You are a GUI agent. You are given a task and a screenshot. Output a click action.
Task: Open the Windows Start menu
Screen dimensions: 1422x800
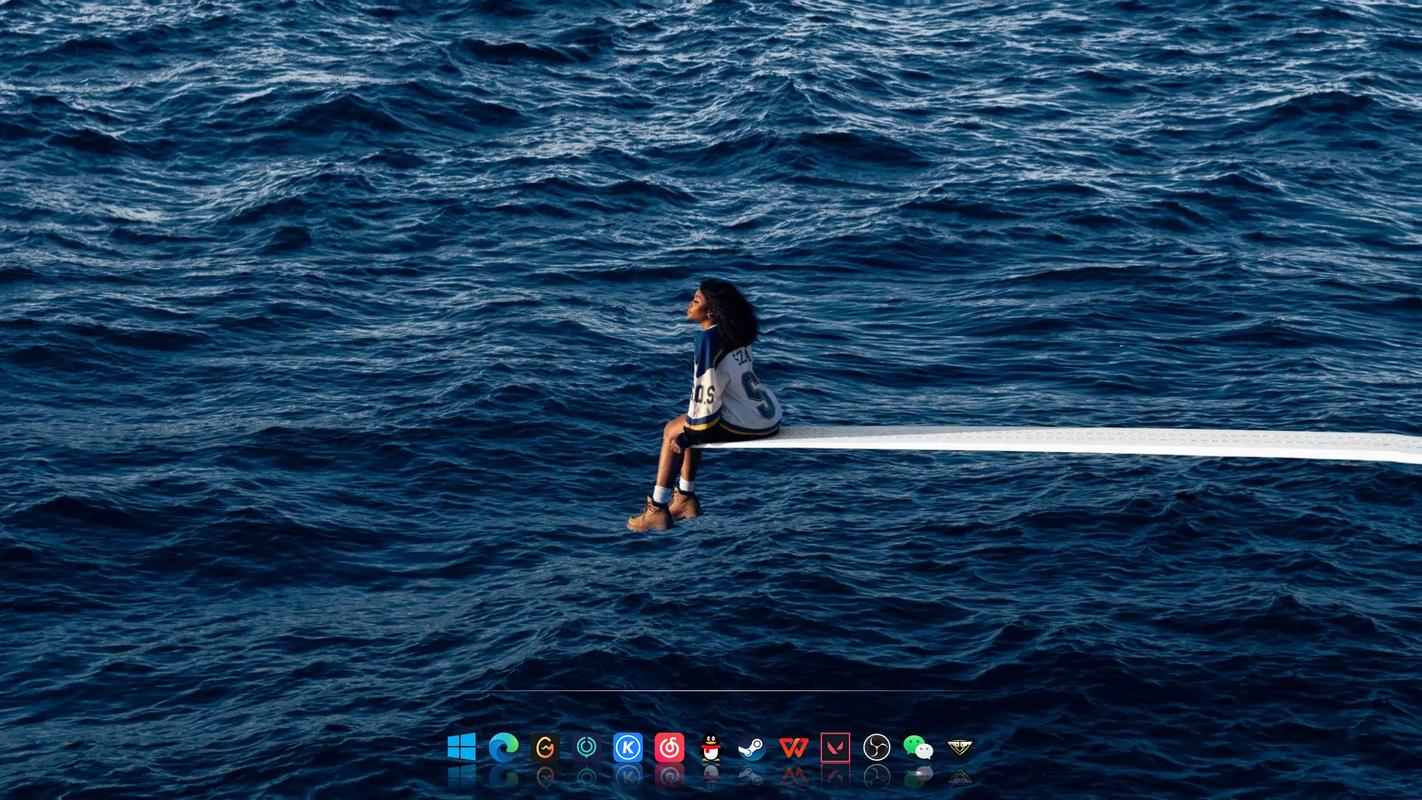point(462,747)
